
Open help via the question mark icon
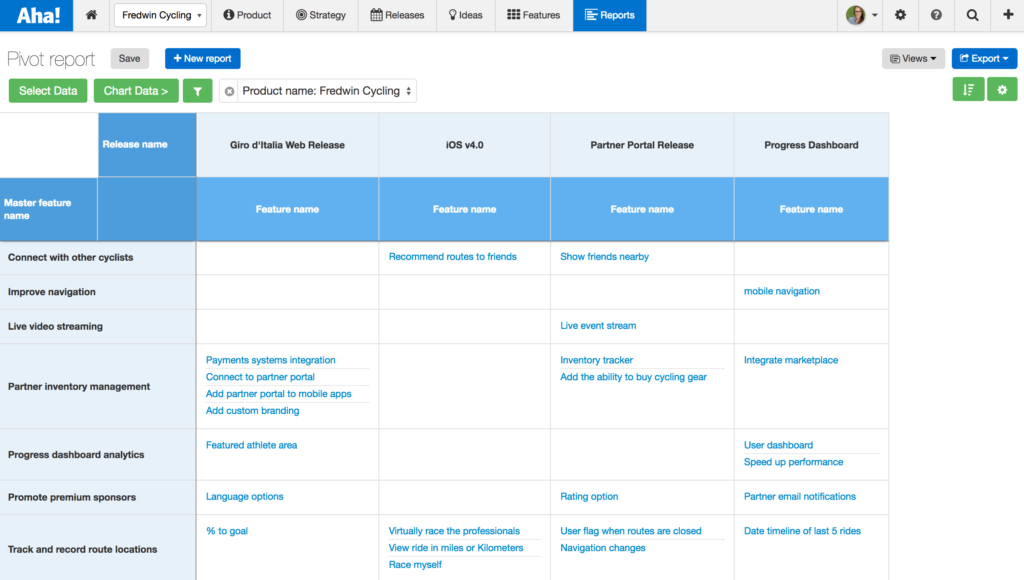click(936, 15)
